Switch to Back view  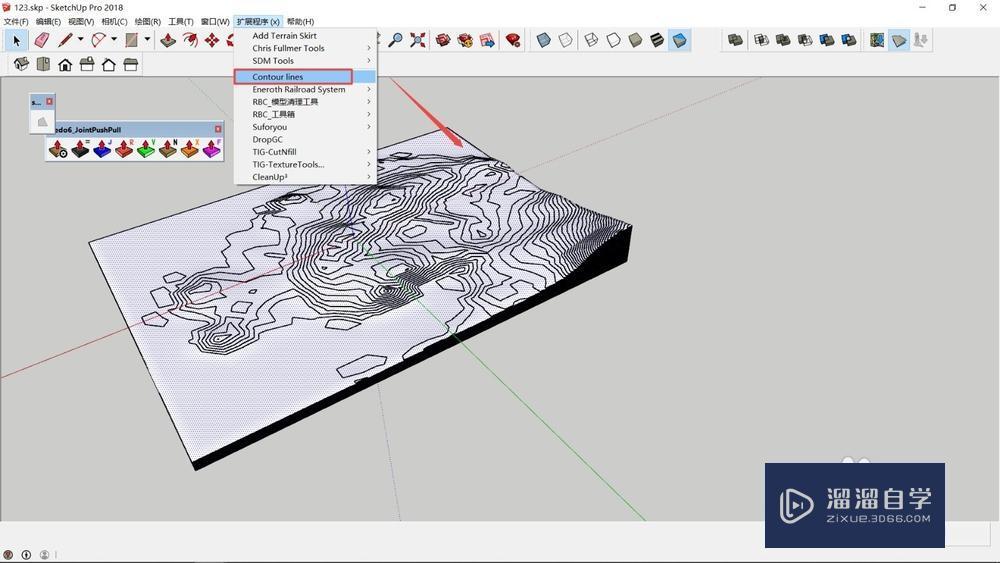[108, 64]
